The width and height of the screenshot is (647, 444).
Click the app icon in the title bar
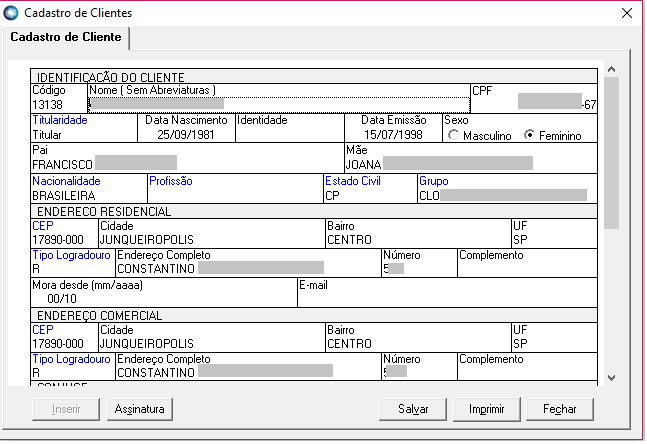pyautogui.click(x=11, y=13)
